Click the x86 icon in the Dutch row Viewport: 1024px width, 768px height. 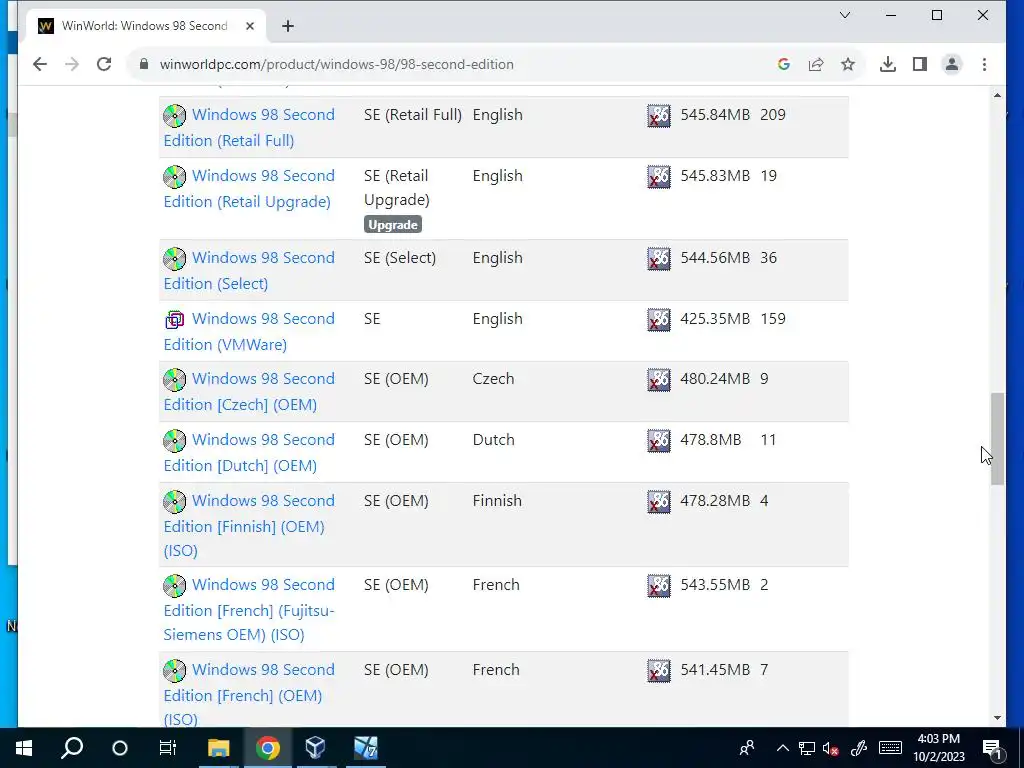tap(659, 441)
